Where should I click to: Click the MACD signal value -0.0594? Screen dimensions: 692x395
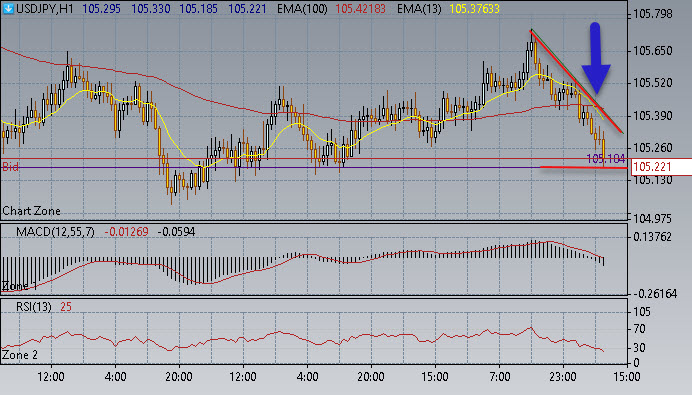176,232
